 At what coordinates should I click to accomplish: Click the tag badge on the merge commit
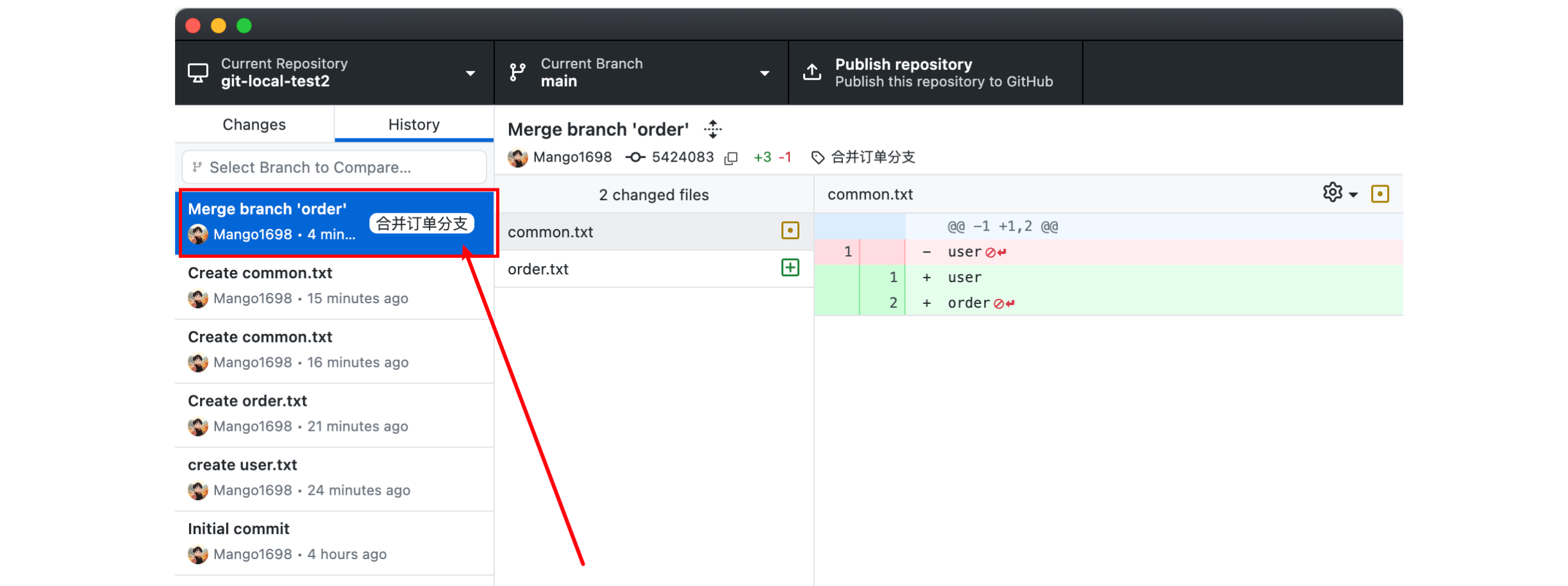421,224
